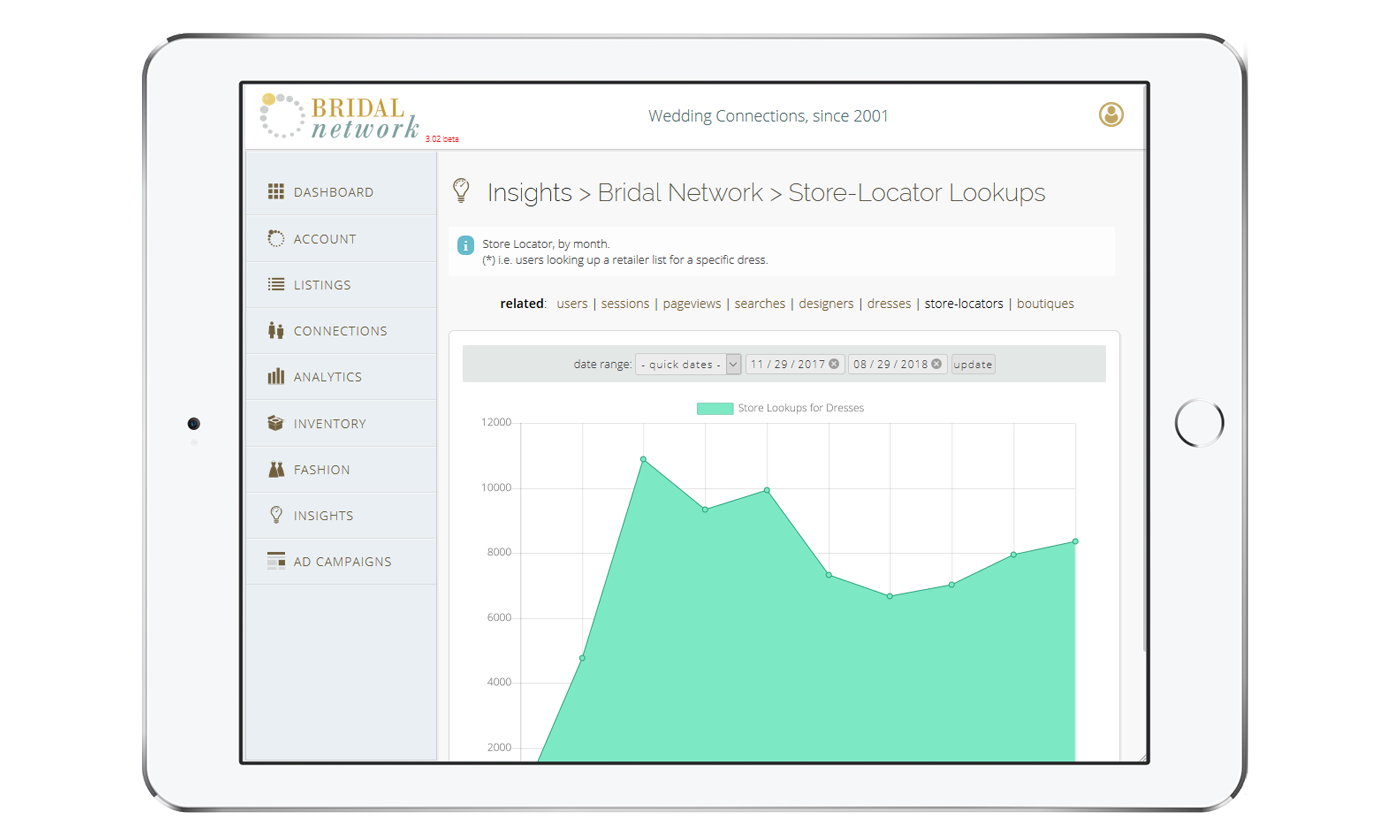Go to related designers link
Image resolution: width=1400 pixels, height=837 pixels.
click(x=826, y=304)
